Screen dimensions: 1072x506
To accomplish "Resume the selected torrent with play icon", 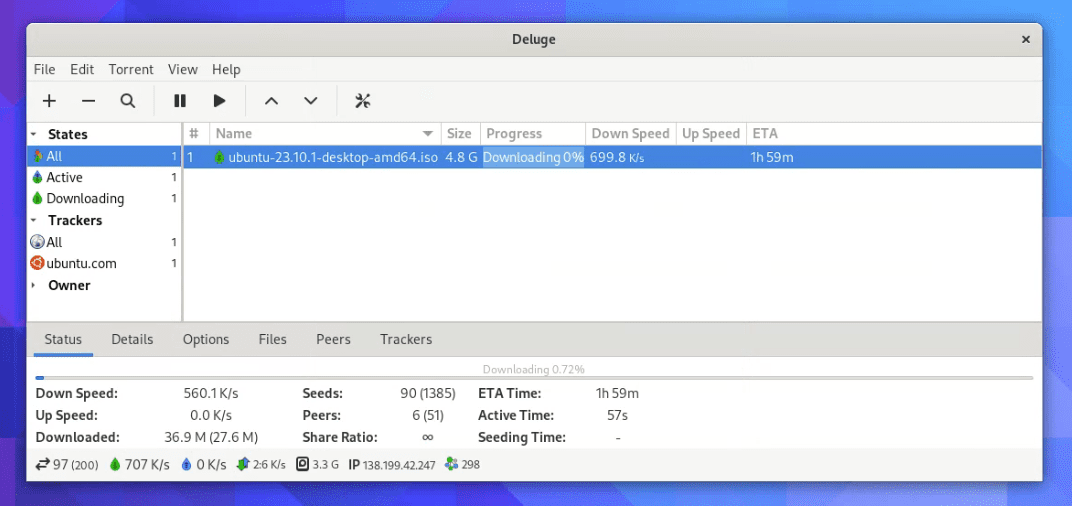I will pos(219,101).
